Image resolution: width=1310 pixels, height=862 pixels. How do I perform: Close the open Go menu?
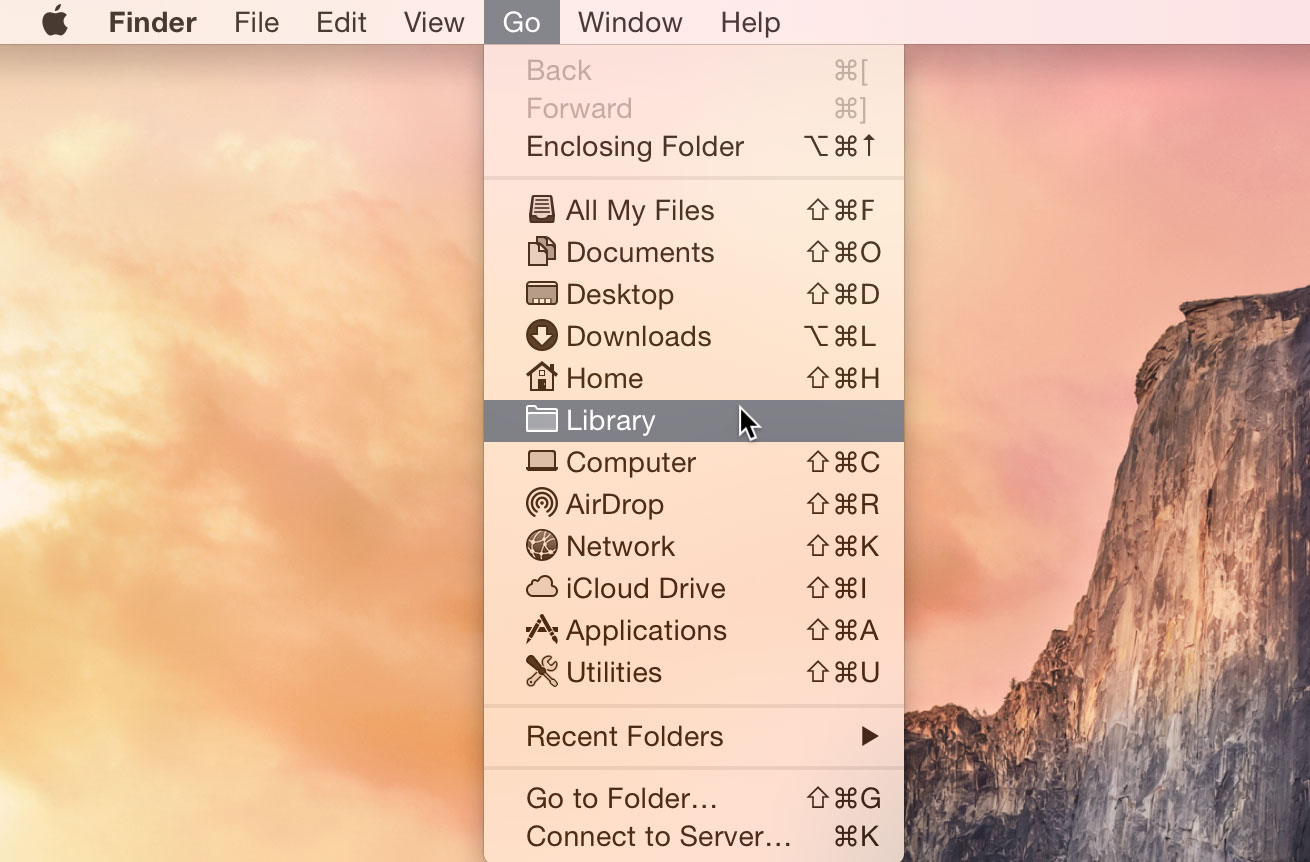pos(522,22)
